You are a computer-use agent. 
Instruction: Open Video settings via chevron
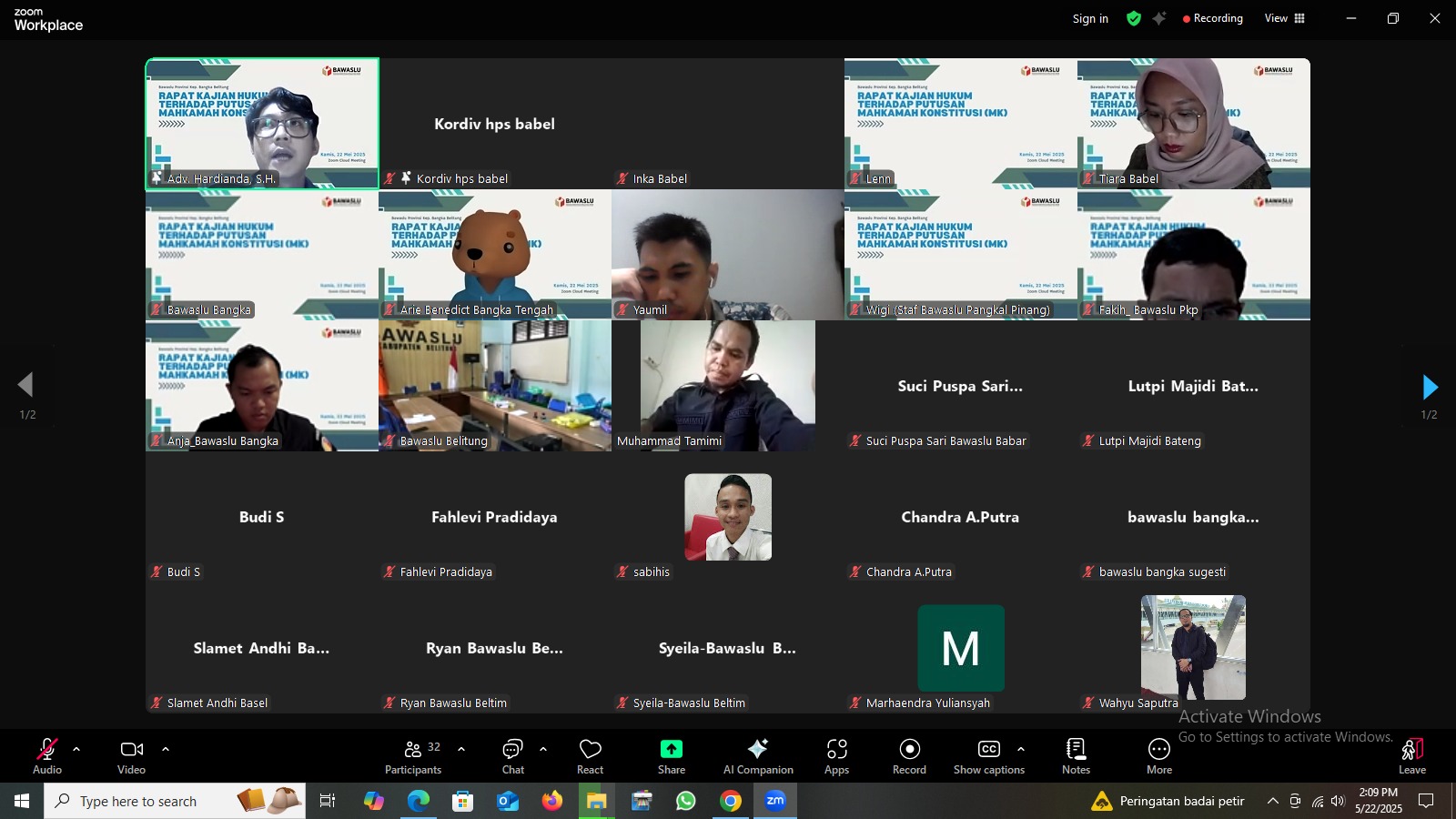click(166, 749)
